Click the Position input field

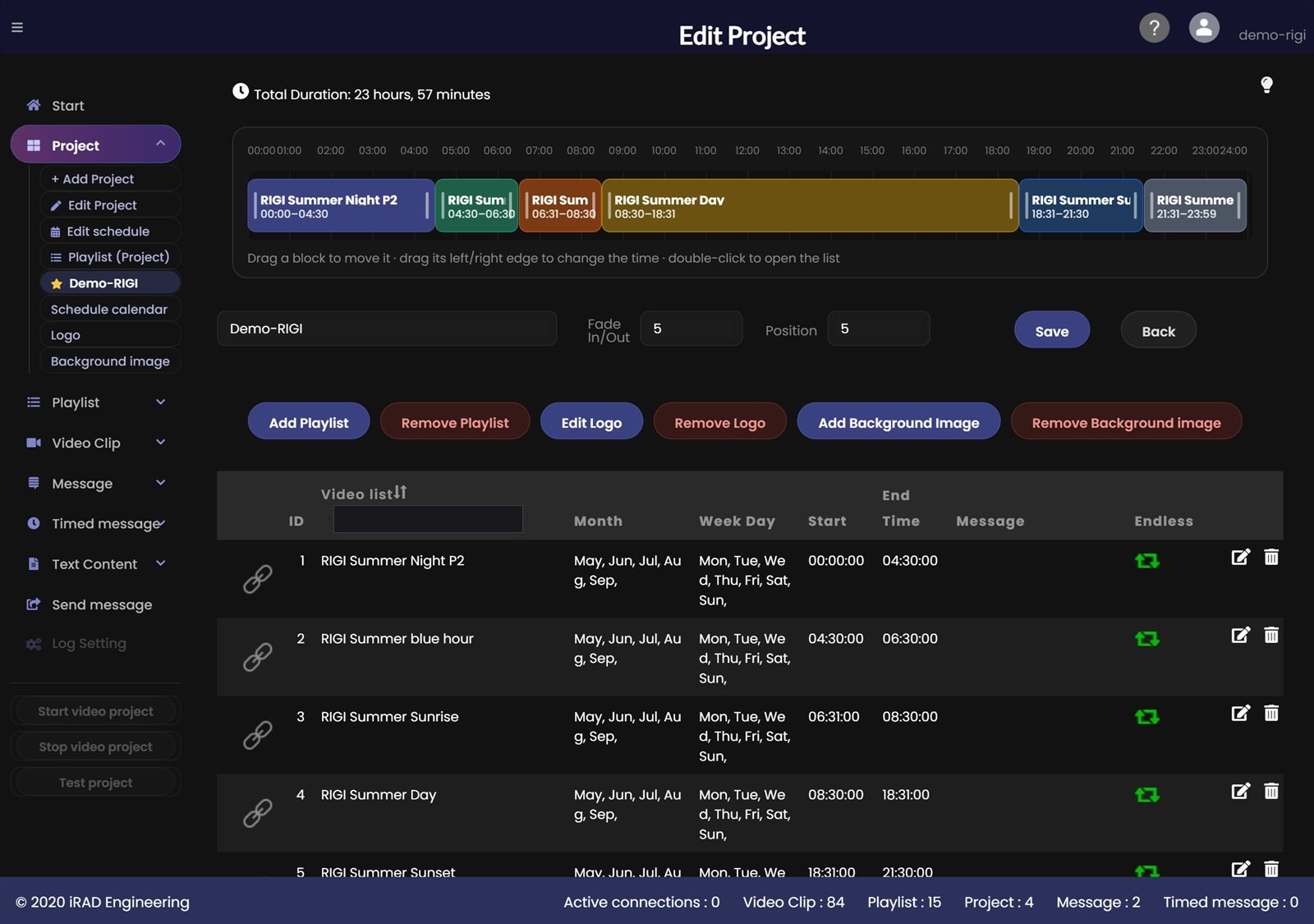[x=879, y=329]
